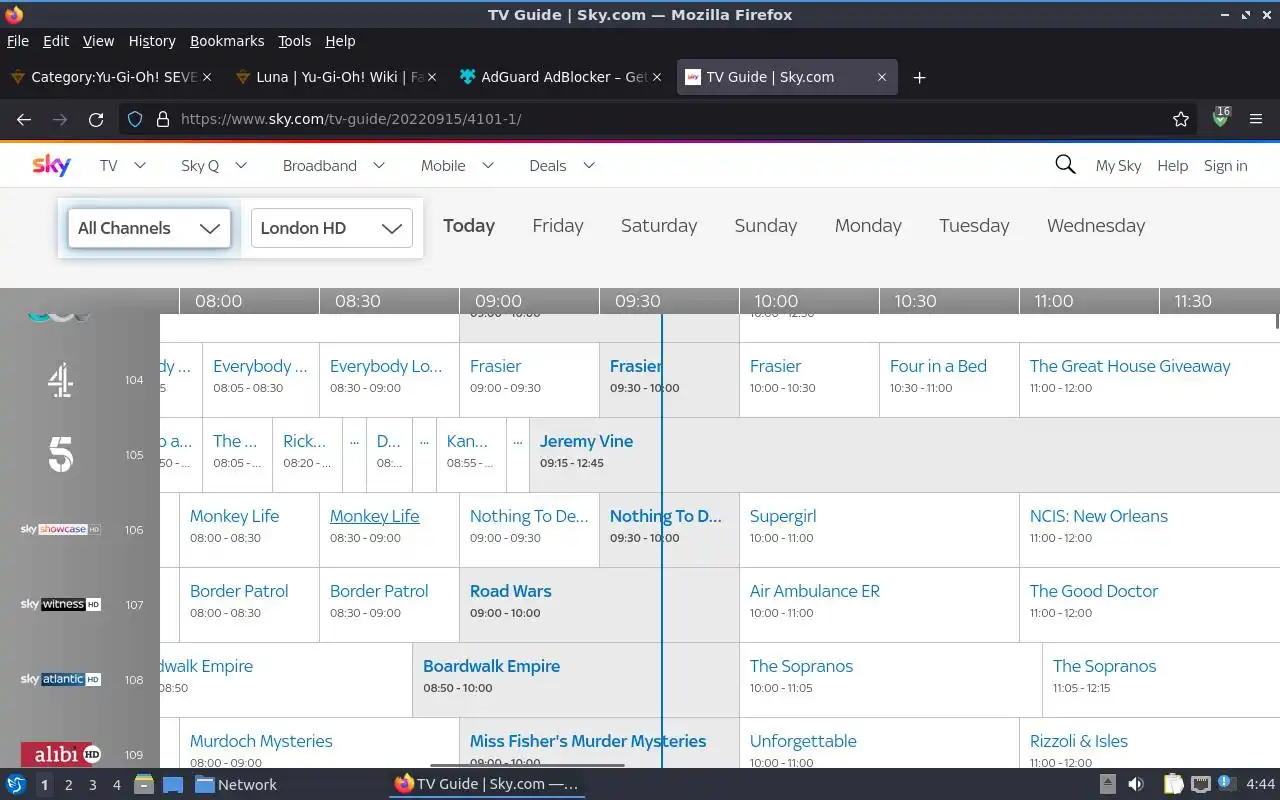Image resolution: width=1280 pixels, height=800 pixels.
Task: Select Friday in the day selector
Action: [x=558, y=226]
